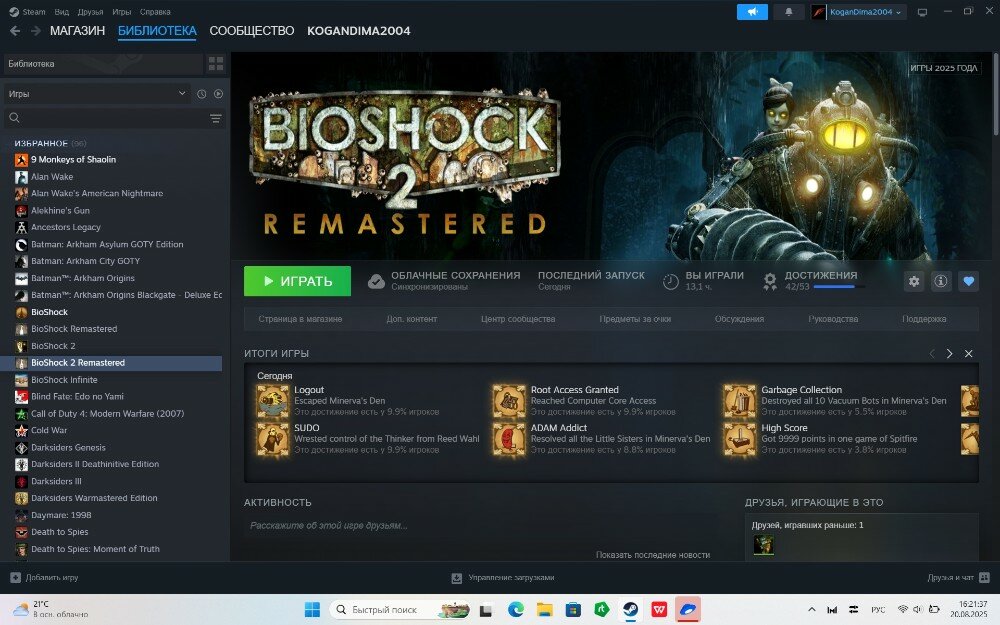Open the announcements megaphone button
Screen dimensions: 1000x625
752,11
